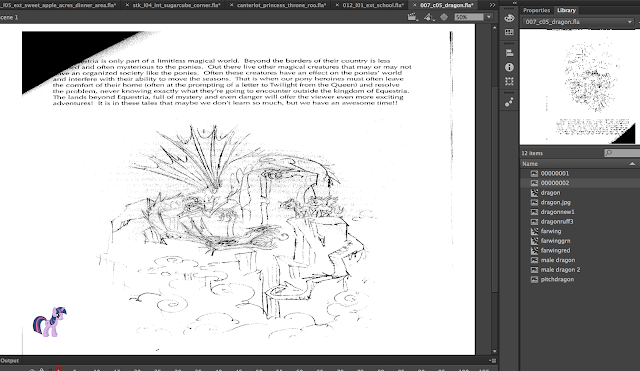Close the canterlot_princess_throne_roo.fla tab
Viewport: 640px width, 371px height.
[x=232, y=5]
